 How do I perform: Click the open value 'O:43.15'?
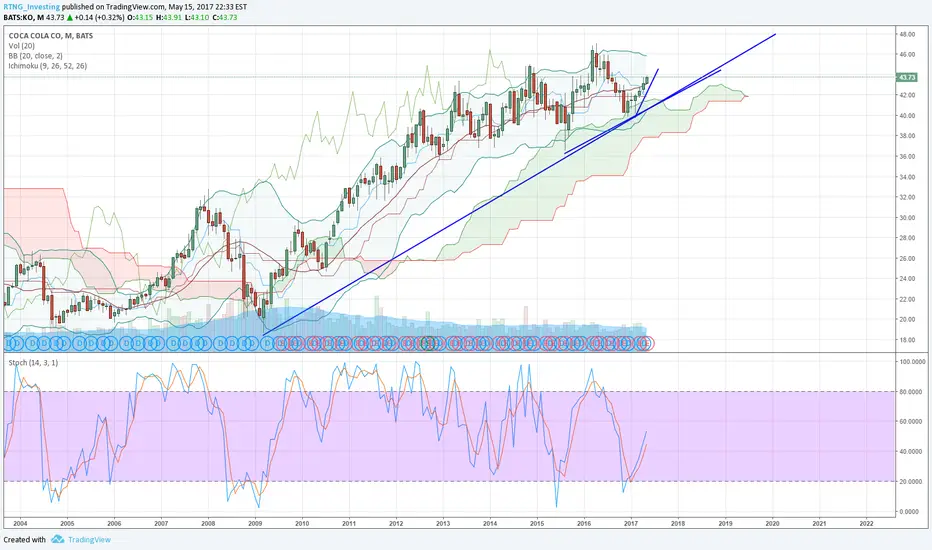coord(142,18)
